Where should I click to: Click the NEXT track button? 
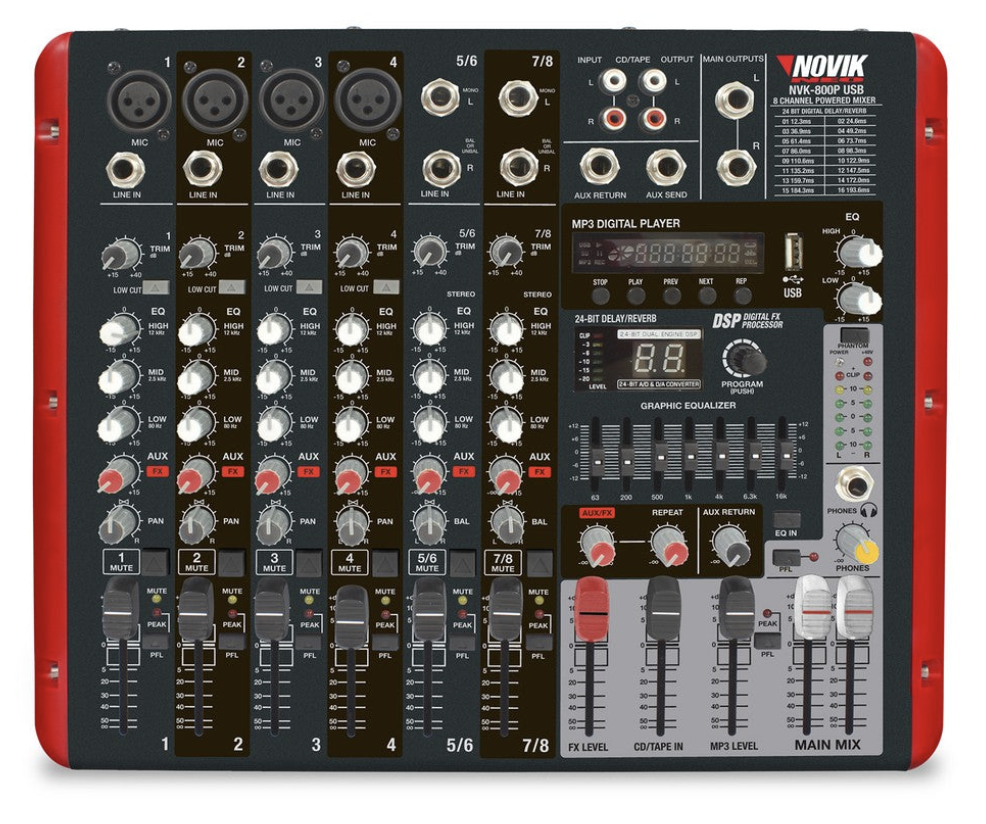tap(707, 295)
